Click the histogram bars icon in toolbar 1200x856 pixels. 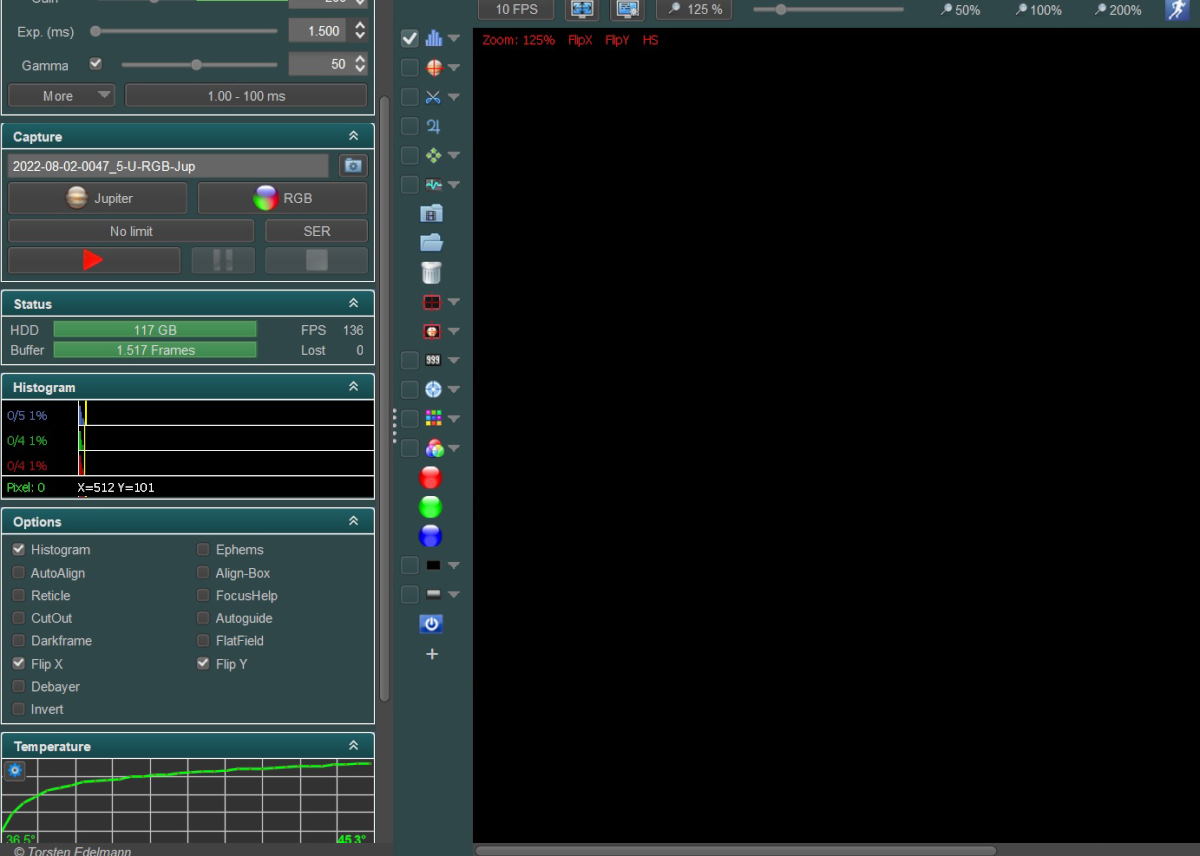433,39
